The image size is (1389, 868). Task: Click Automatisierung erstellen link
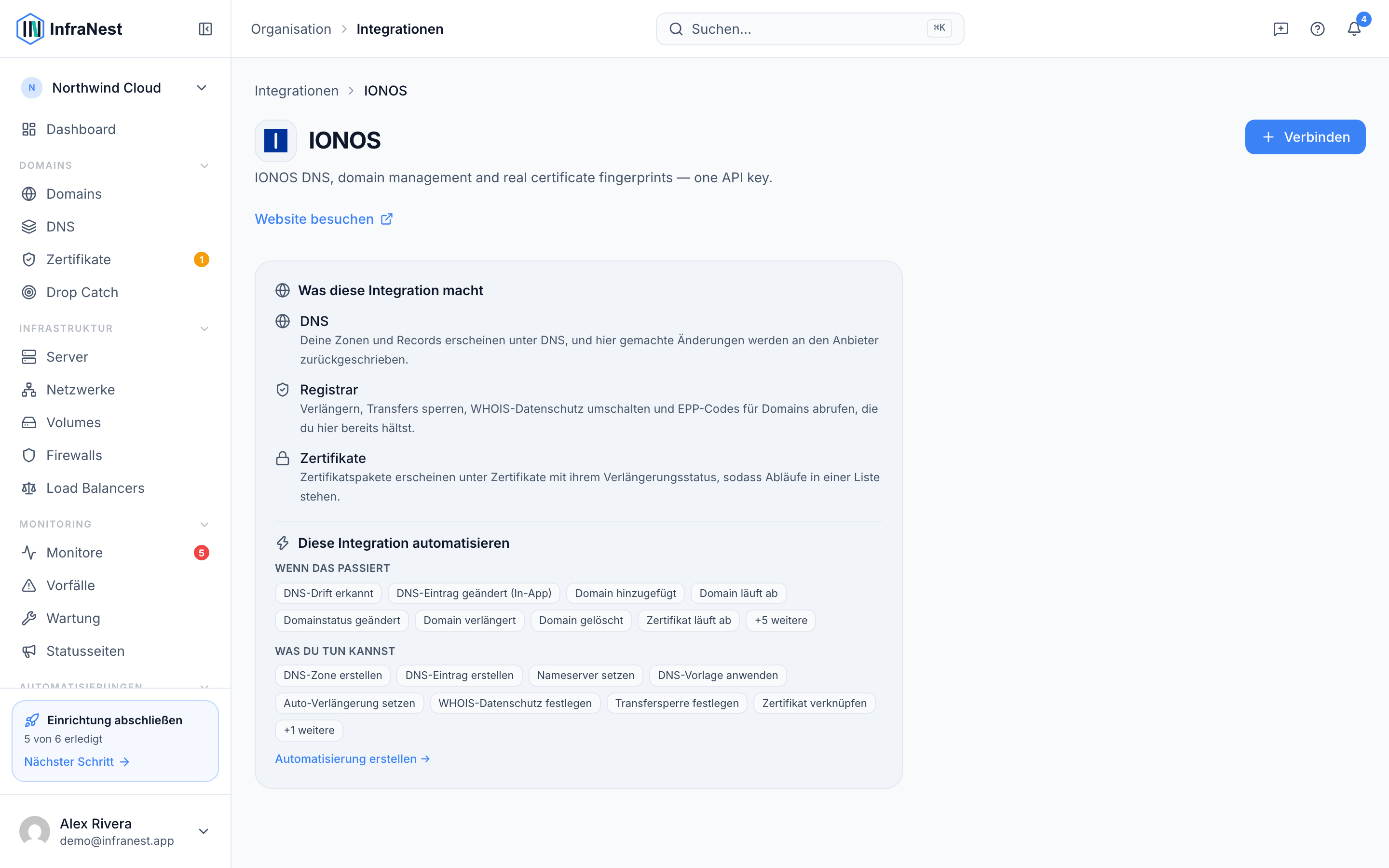[x=353, y=759]
